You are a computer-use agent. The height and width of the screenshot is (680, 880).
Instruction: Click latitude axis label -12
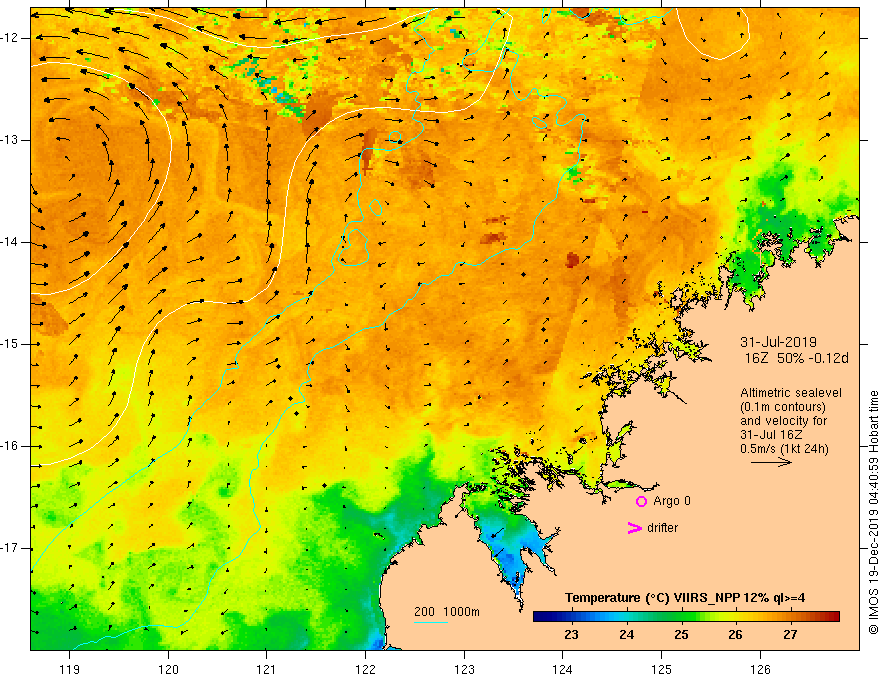[x=11, y=38]
